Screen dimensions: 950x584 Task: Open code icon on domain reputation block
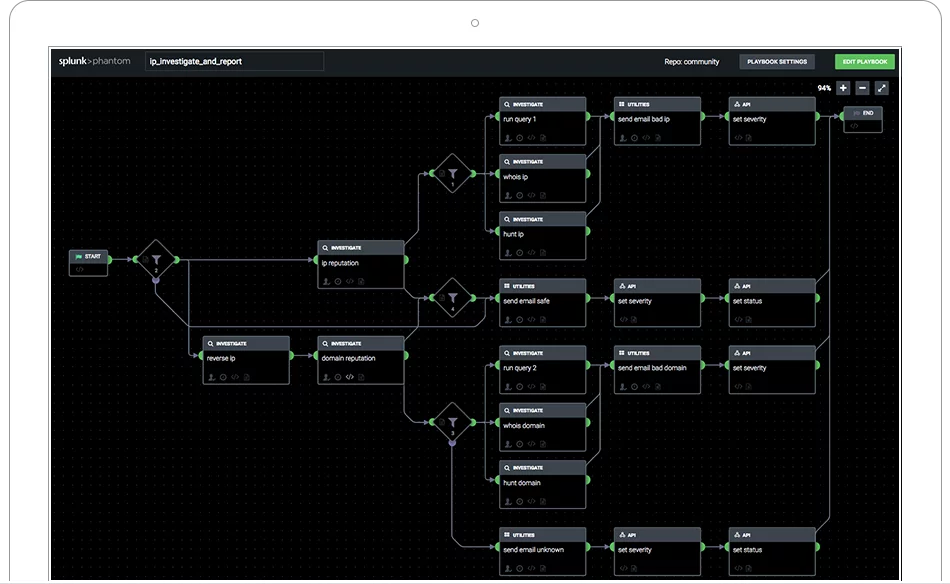tap(349, 377)
